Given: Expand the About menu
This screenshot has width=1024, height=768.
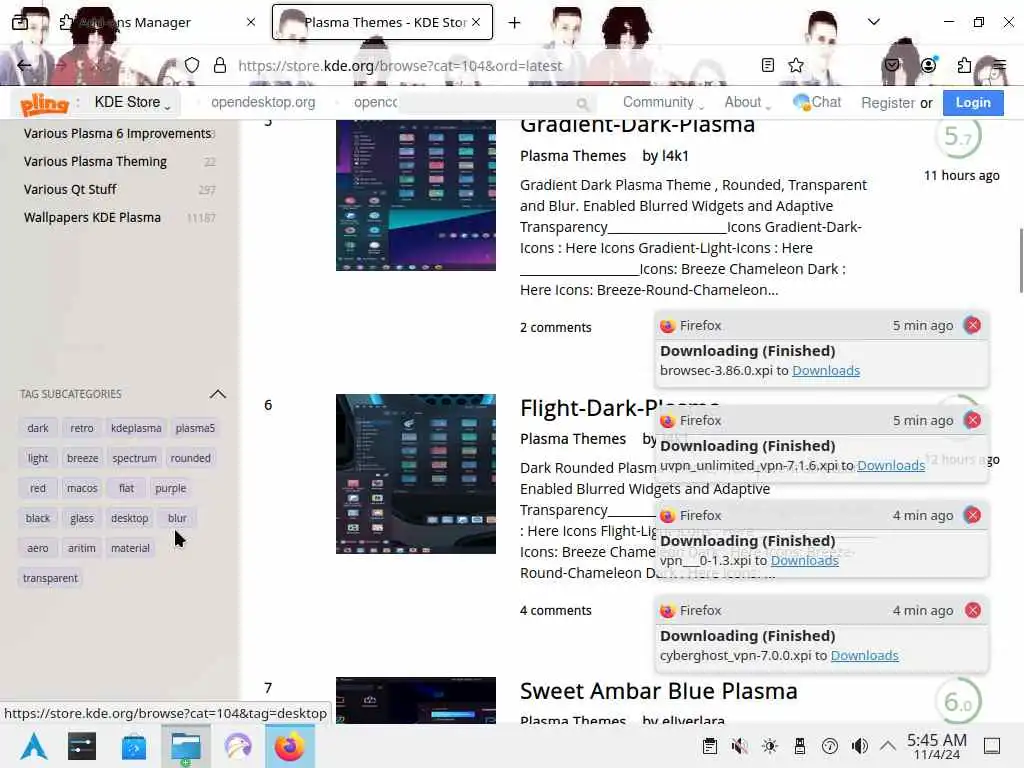Looking at the screenshot, I should [x=748, y=103].
